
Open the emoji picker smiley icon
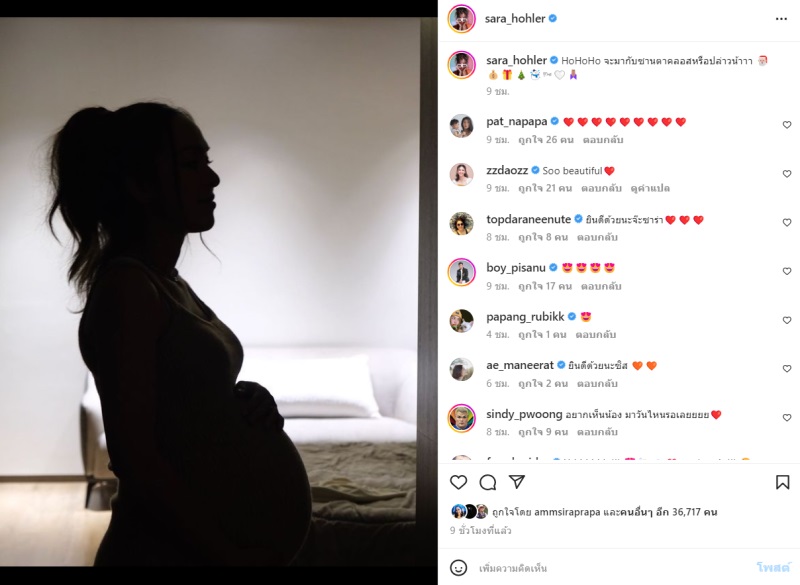(458, 567)
